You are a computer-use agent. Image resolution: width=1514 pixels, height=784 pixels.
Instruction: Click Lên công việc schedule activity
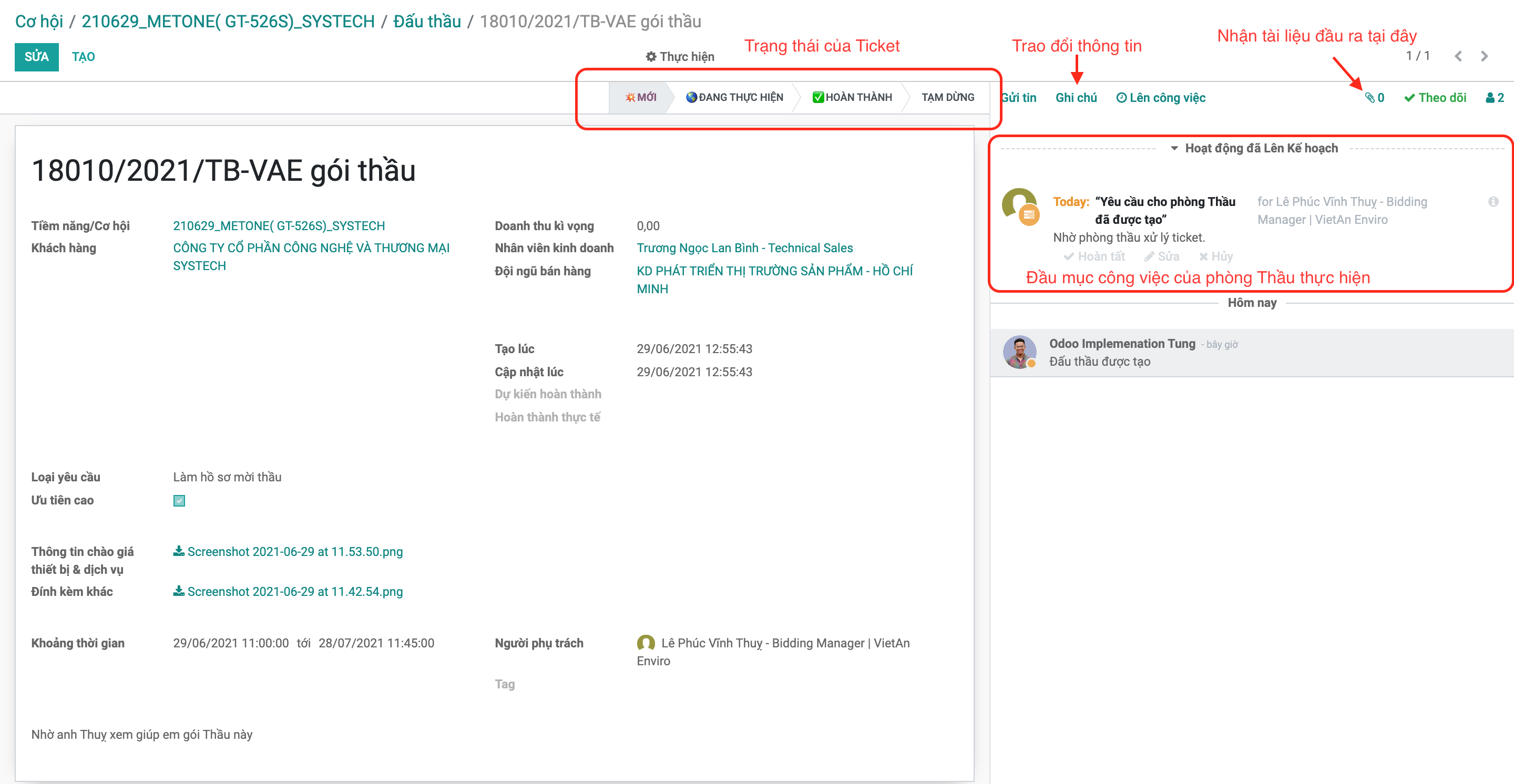coord(1160,98)
